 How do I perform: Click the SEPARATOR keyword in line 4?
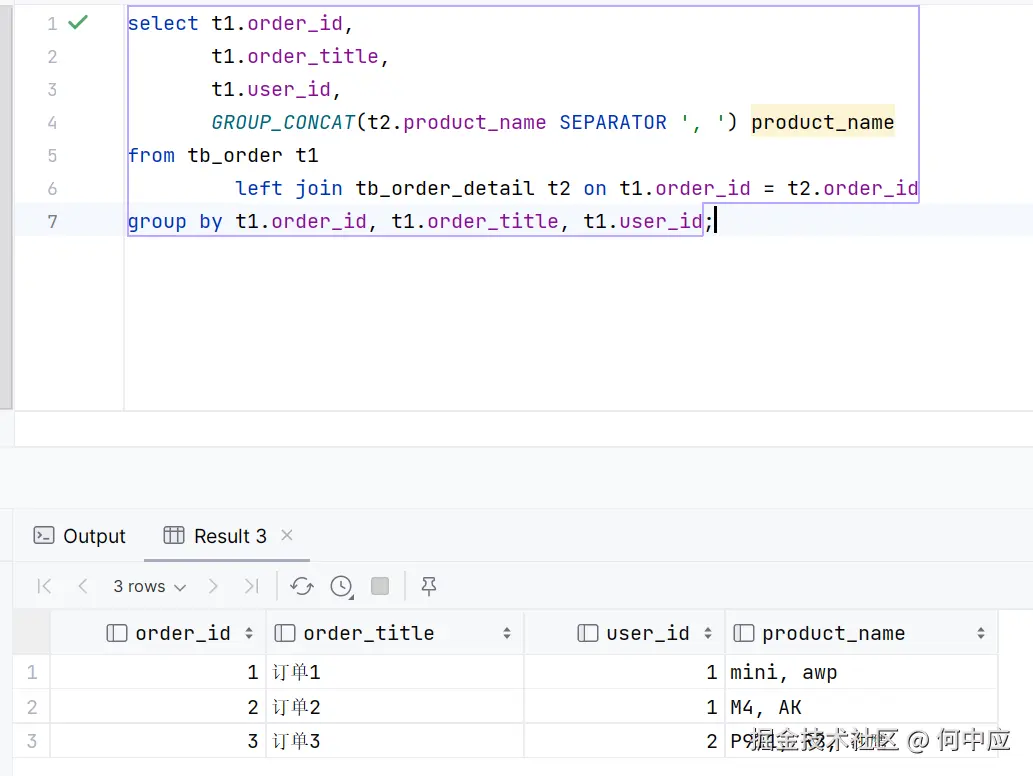(x=613, y=123)
